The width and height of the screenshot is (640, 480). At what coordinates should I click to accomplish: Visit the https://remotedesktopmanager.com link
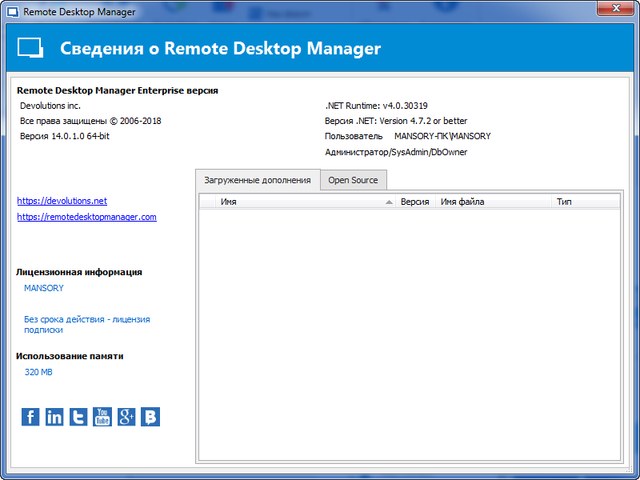[87, 216]
